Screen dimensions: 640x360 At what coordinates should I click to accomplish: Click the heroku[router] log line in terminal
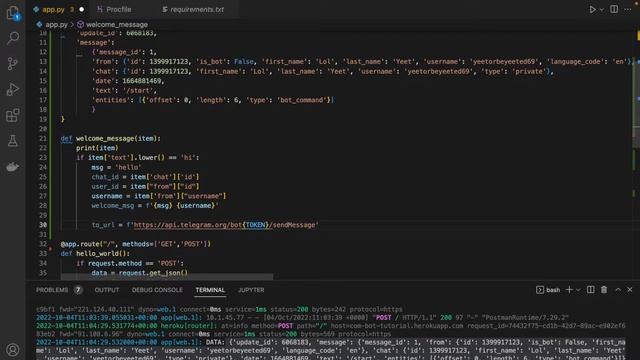point(331,326)
